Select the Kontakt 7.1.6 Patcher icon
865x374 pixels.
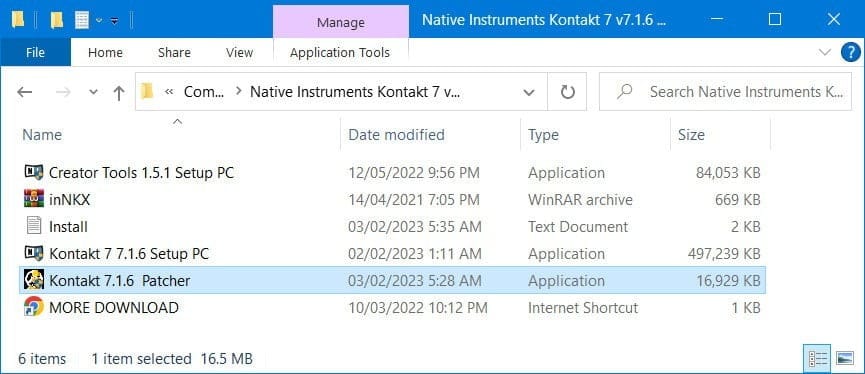tap(34, 280)
